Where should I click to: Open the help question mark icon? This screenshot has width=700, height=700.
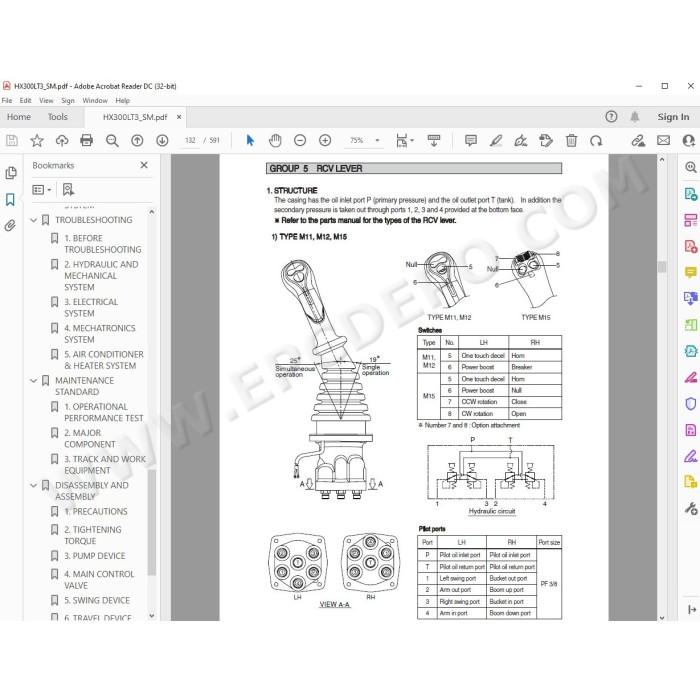point(611,117)
